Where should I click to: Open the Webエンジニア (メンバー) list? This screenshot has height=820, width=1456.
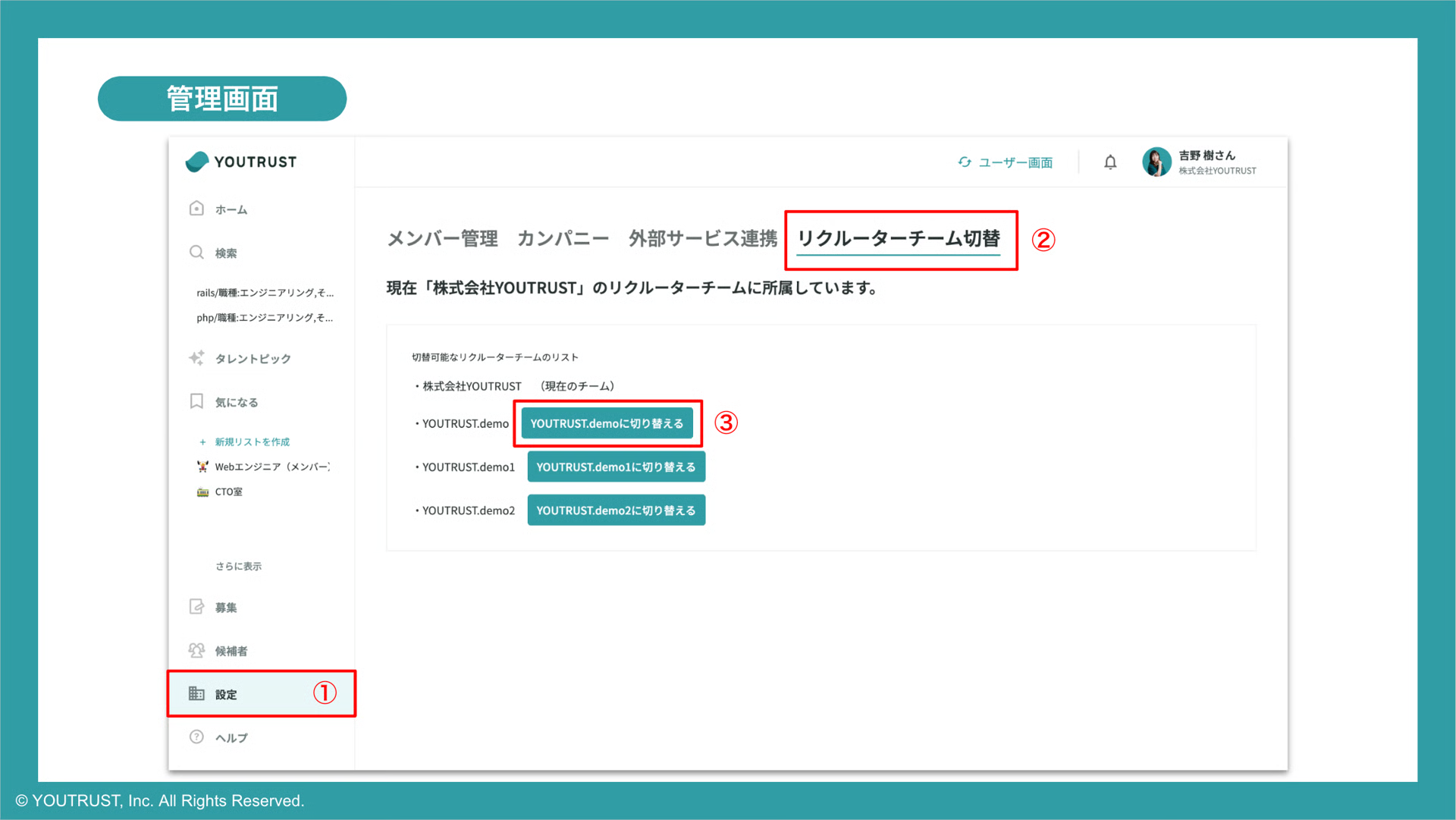pos(272,467)
